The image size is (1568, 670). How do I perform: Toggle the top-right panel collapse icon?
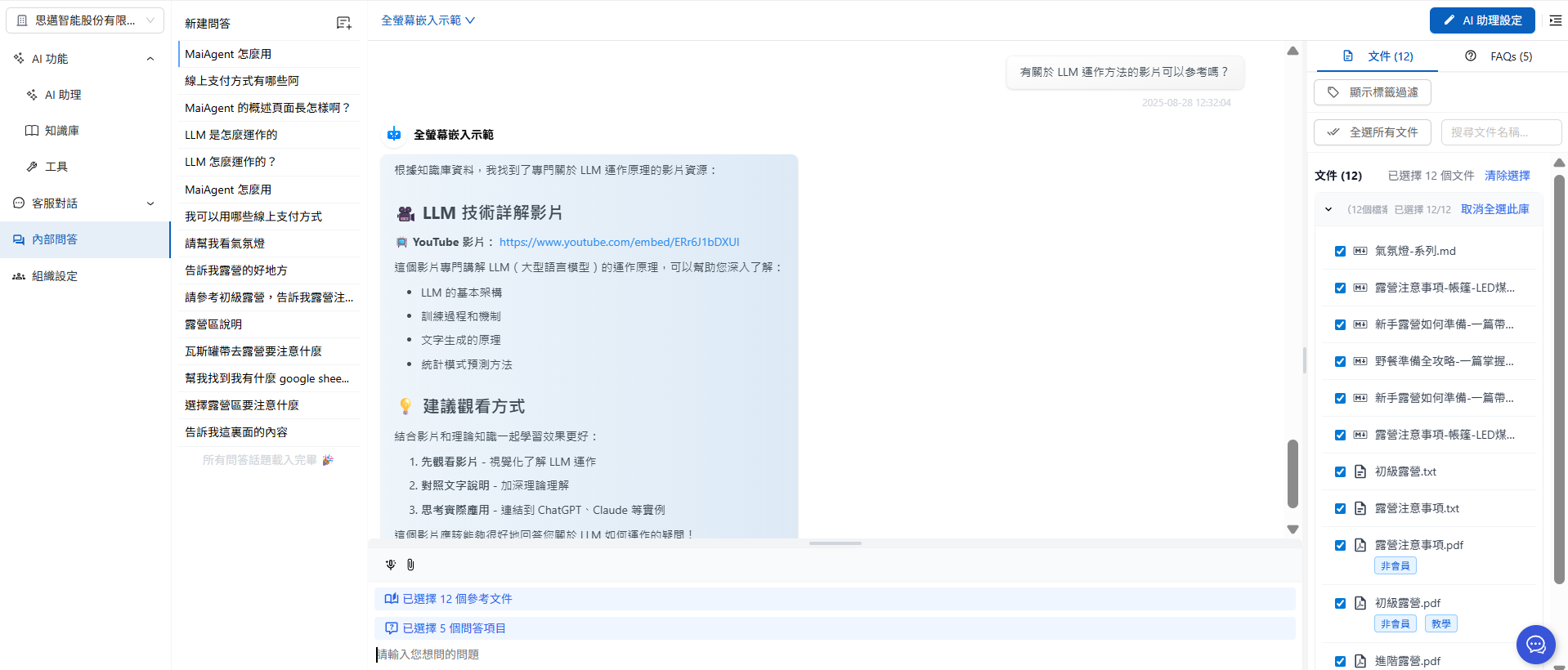coord(1555,20)
